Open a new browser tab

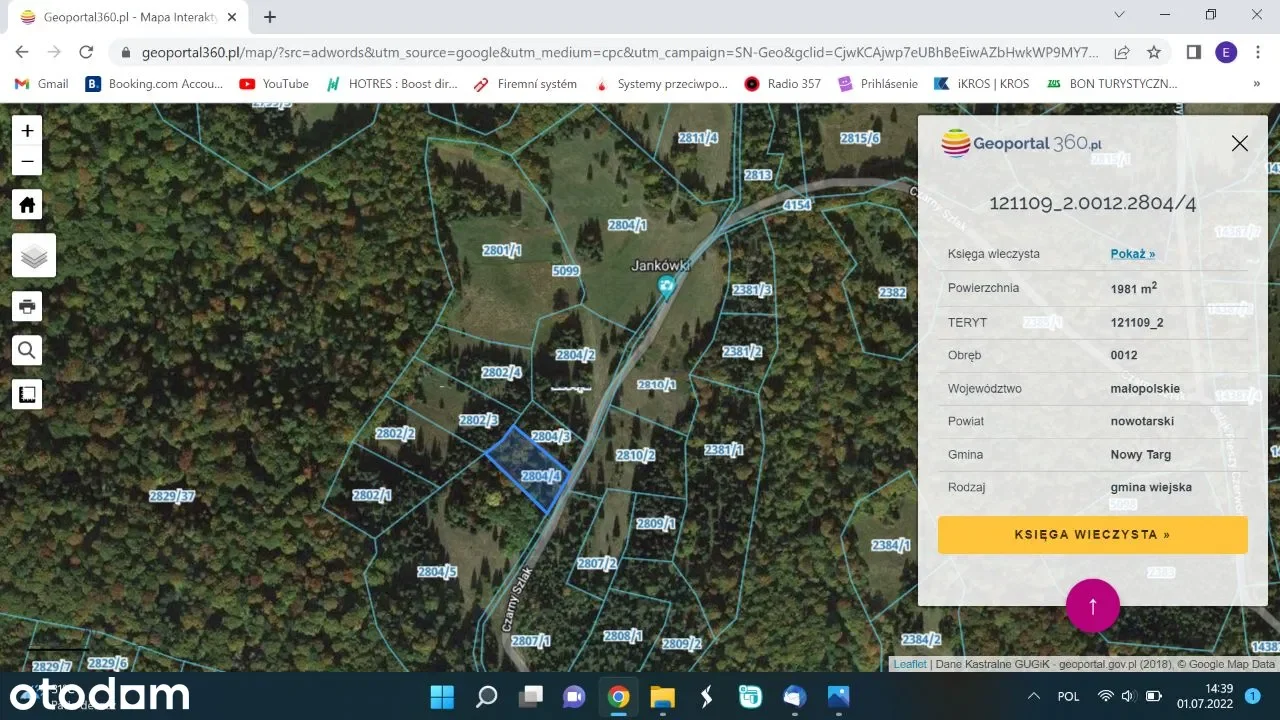[x=270, y=17]
